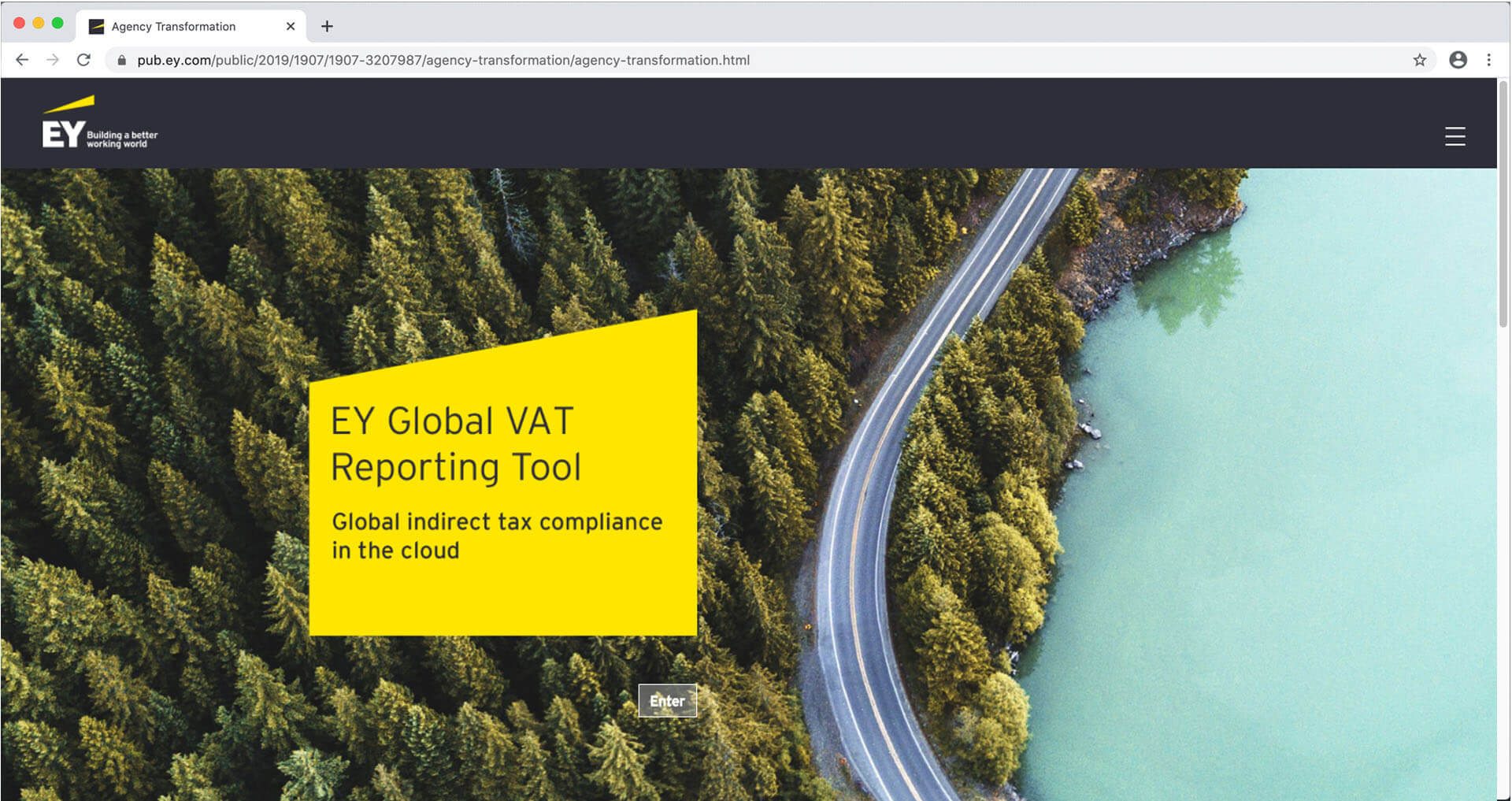Click the EY logo in the header
Viewport: 1512px width, 801px height.
[x=100, y=122]
